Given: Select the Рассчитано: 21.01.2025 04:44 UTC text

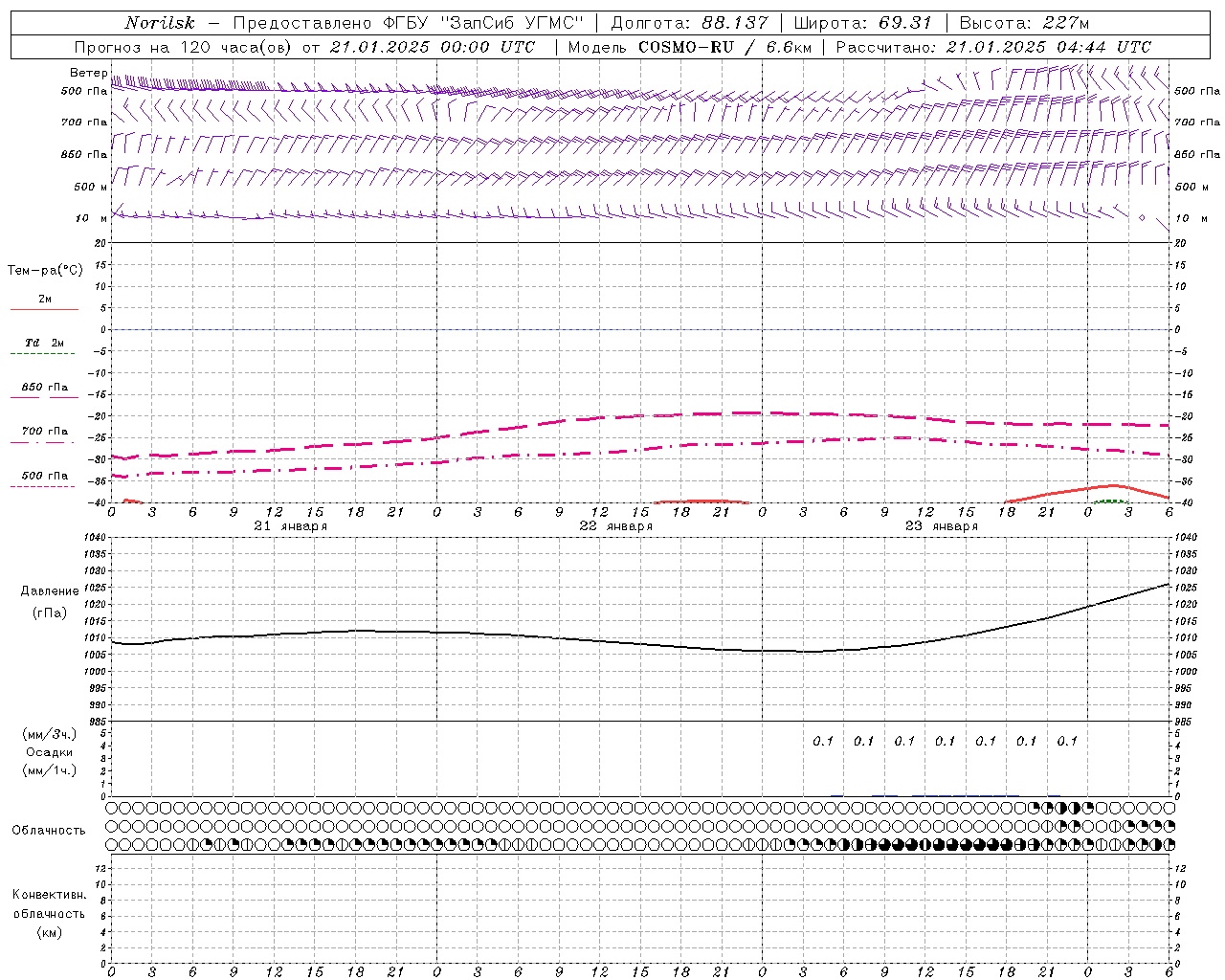Looking at the screenshot, I should click(x=993, y=47).
